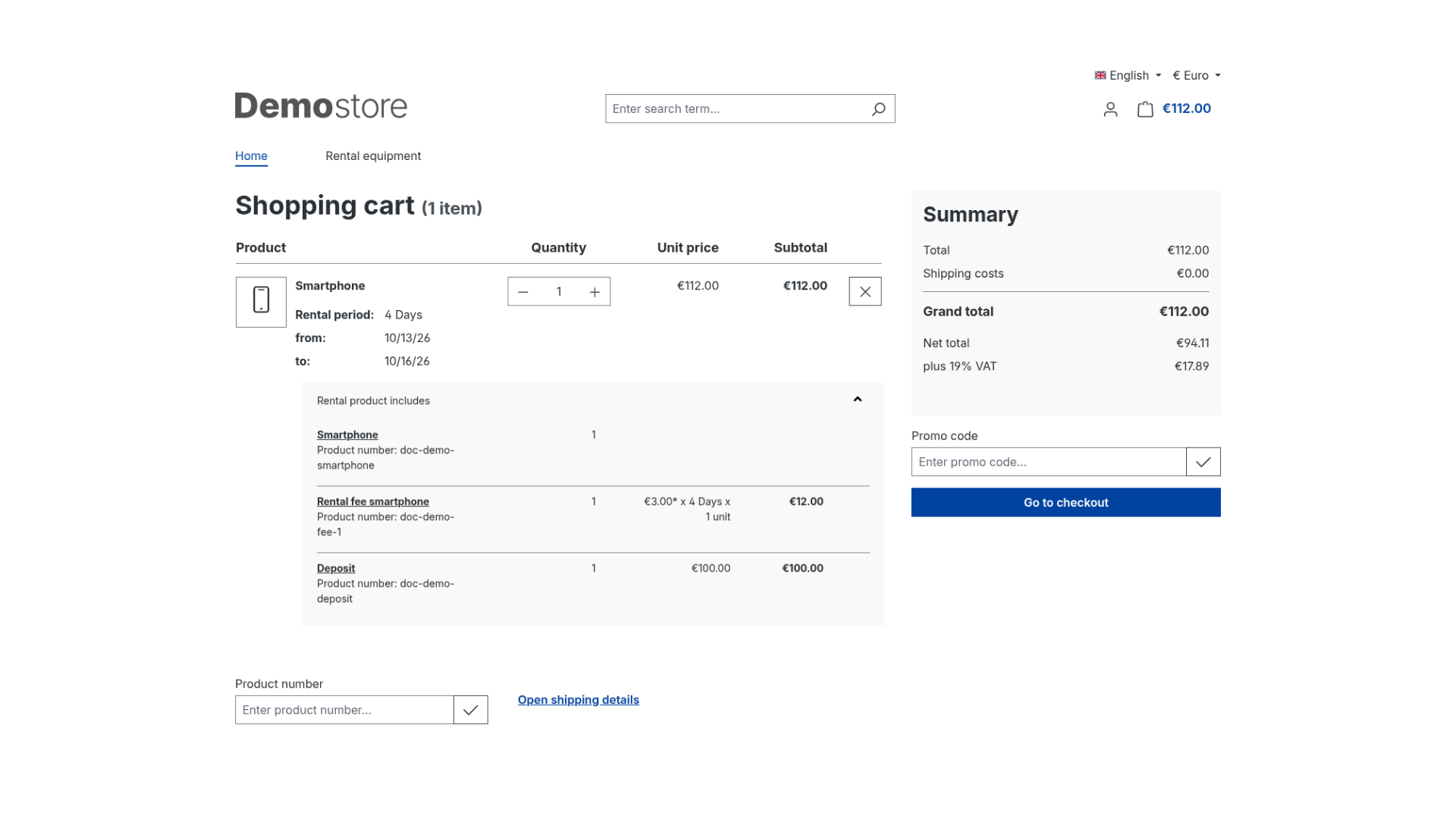The height and width of the screenshot is (819, 1456).
Task: Select the Grand total amount text
Action: [1184, 312]
